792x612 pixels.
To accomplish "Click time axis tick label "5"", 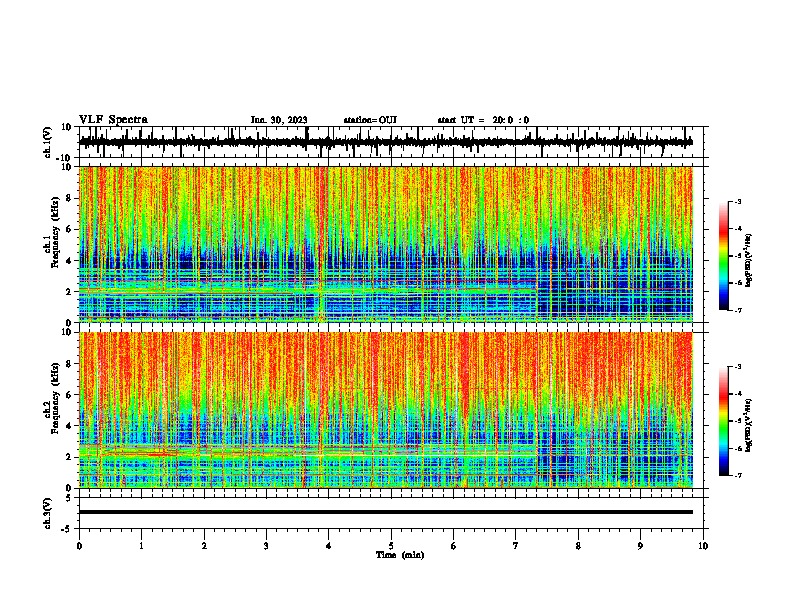I will pos(391,546).
